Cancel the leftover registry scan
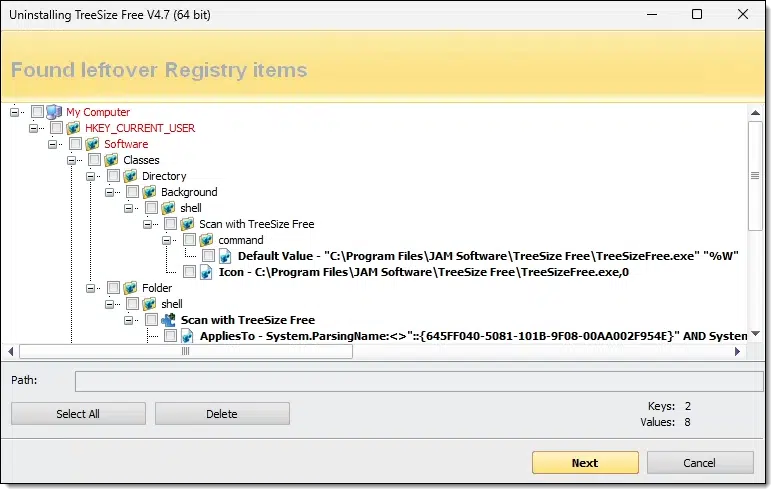This screenshot has height=494, width=776. (x=700, y=463)
